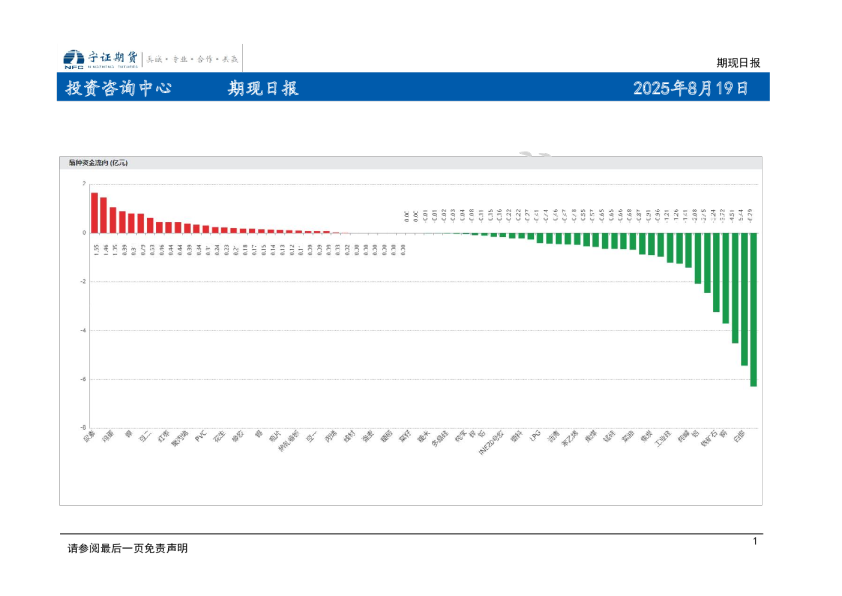Click the PVC axis label
This screenshot has height=596, width=842.
[200, 435]
